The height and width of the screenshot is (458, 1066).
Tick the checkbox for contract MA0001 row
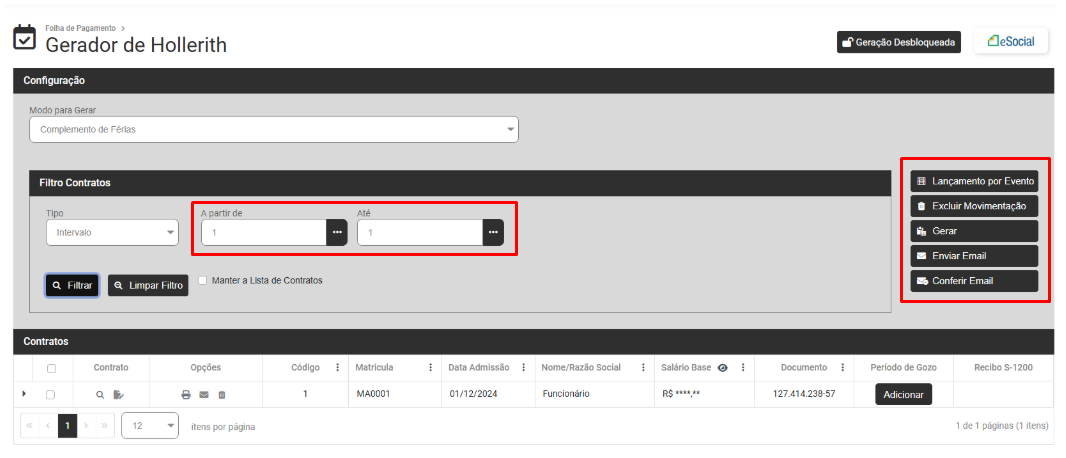(x=50, y=394)
